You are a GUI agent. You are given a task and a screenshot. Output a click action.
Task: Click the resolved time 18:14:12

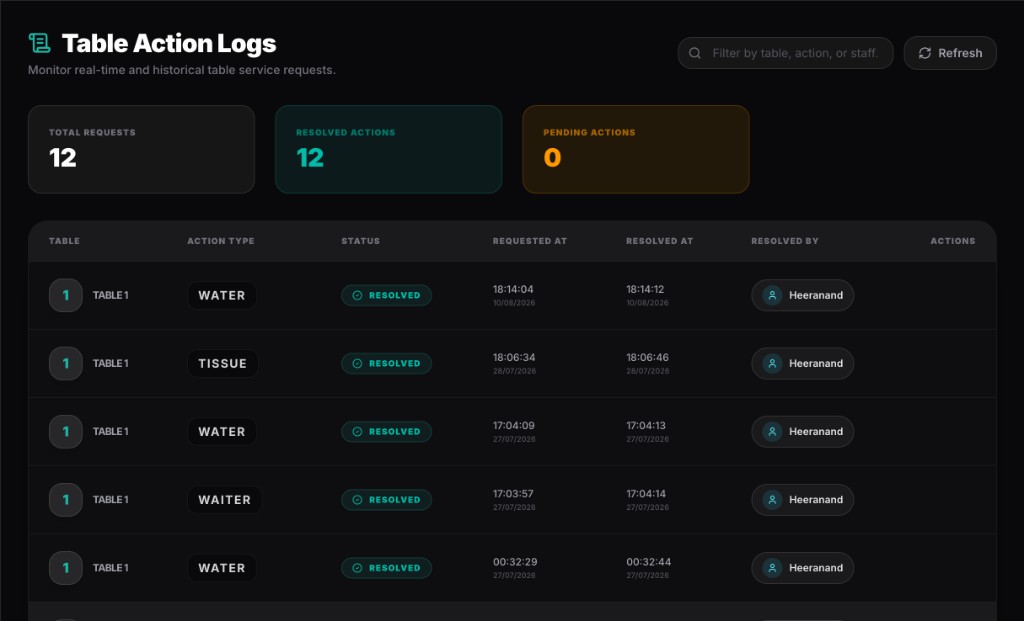pyautogui.click(x=645, y=289)
